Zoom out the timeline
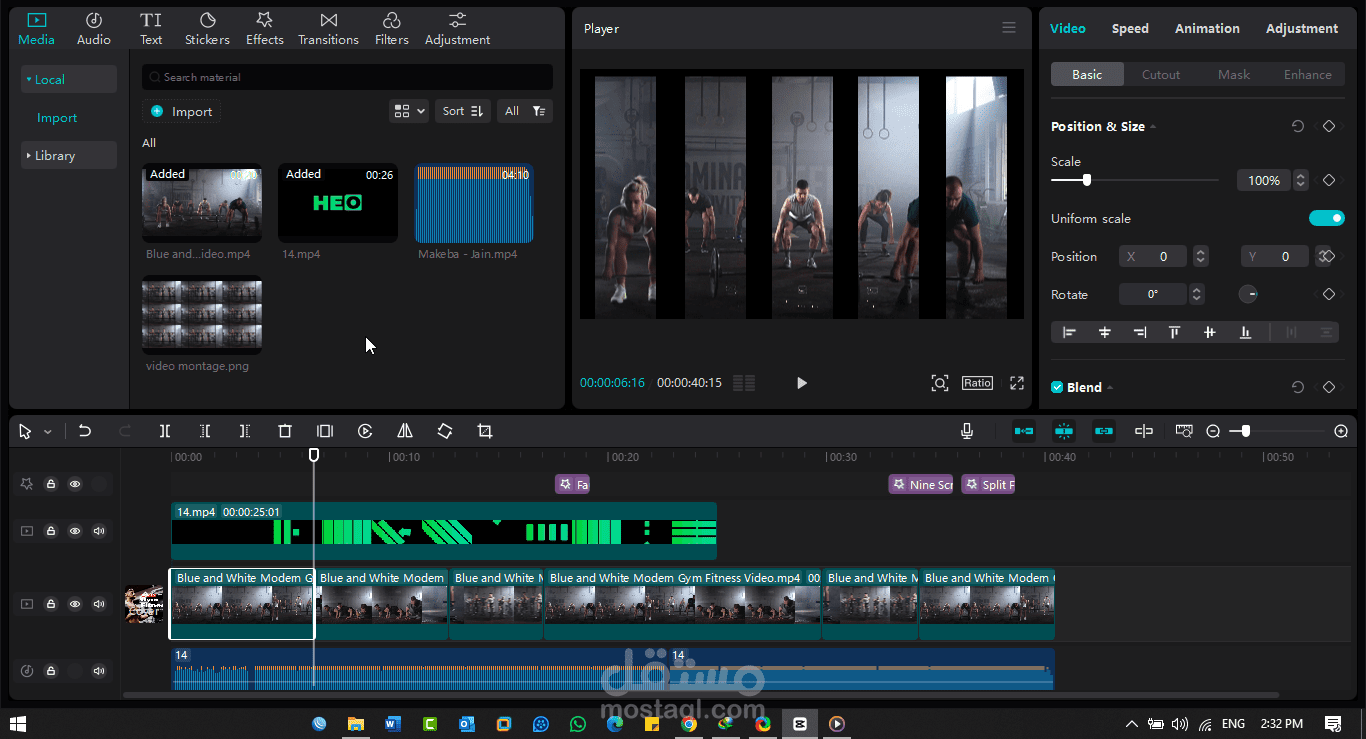This screenshot has width=1366, height=739. [x=1213, y=431]
